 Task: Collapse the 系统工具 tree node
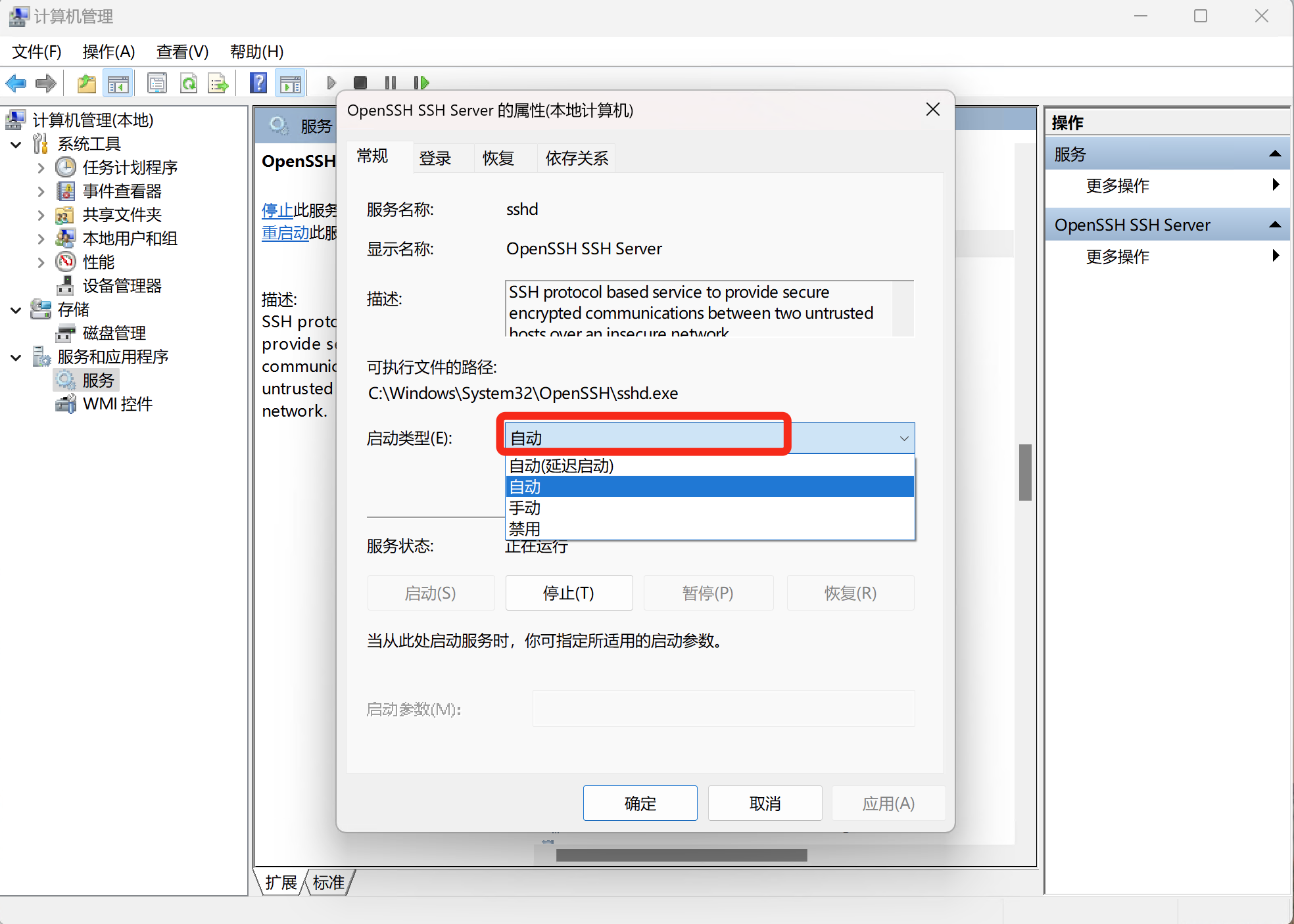click(16, 144)
